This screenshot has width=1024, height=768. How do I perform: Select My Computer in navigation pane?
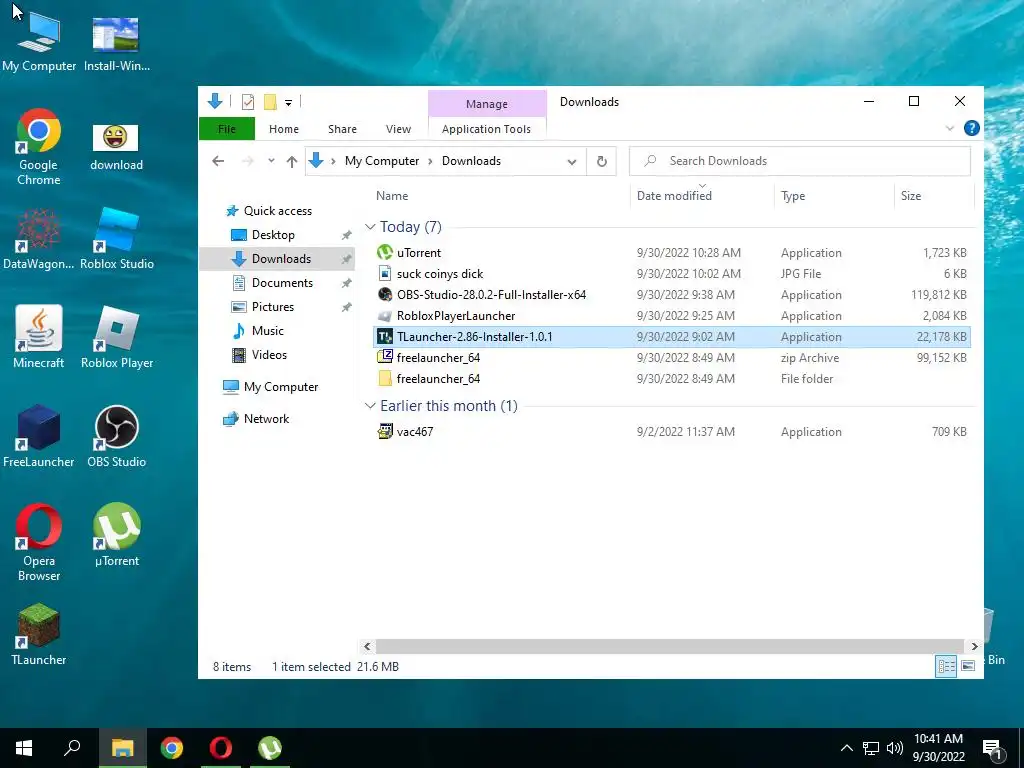tap(270, 387)
